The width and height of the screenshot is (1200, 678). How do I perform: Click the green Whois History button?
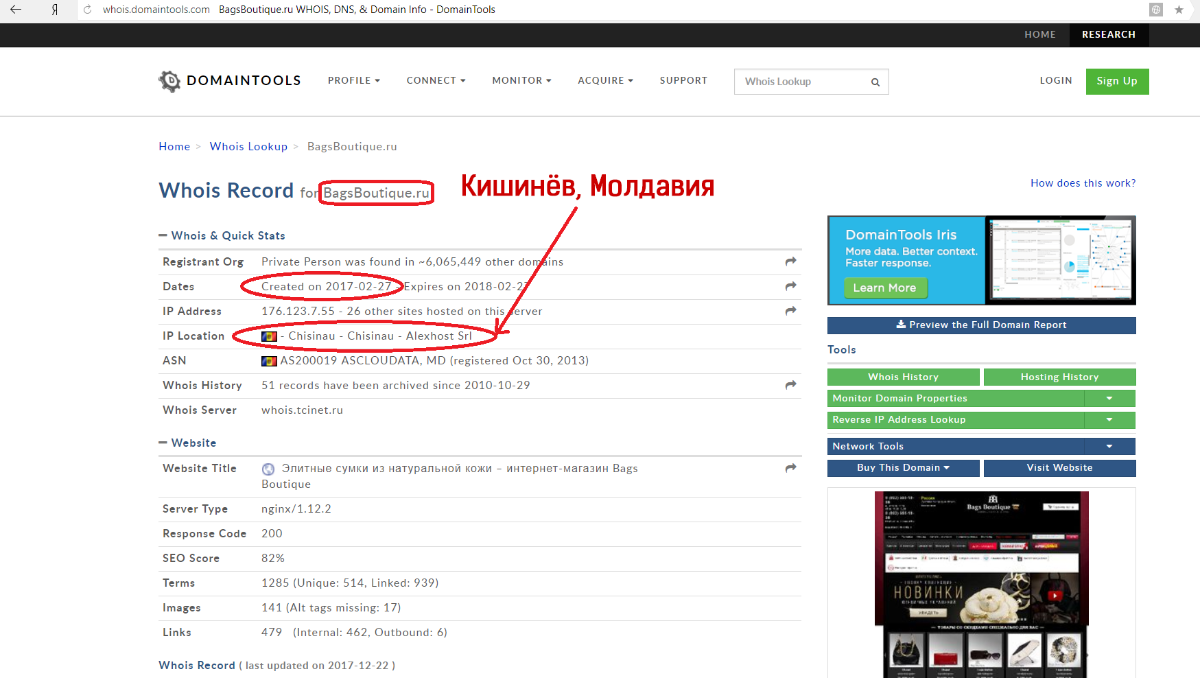(x=903, y=377)
